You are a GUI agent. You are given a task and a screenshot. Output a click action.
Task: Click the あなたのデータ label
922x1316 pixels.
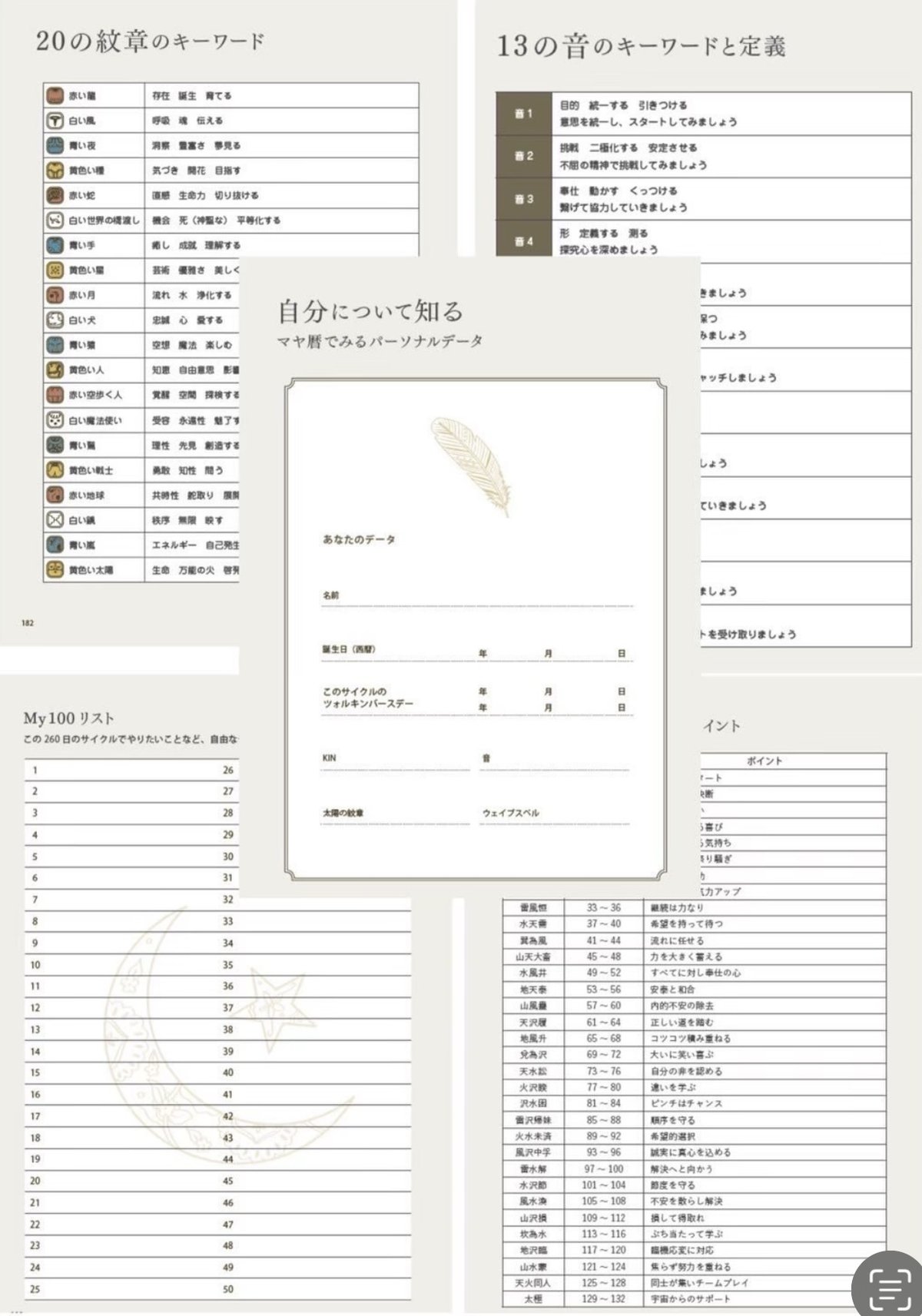click(359, 540)
